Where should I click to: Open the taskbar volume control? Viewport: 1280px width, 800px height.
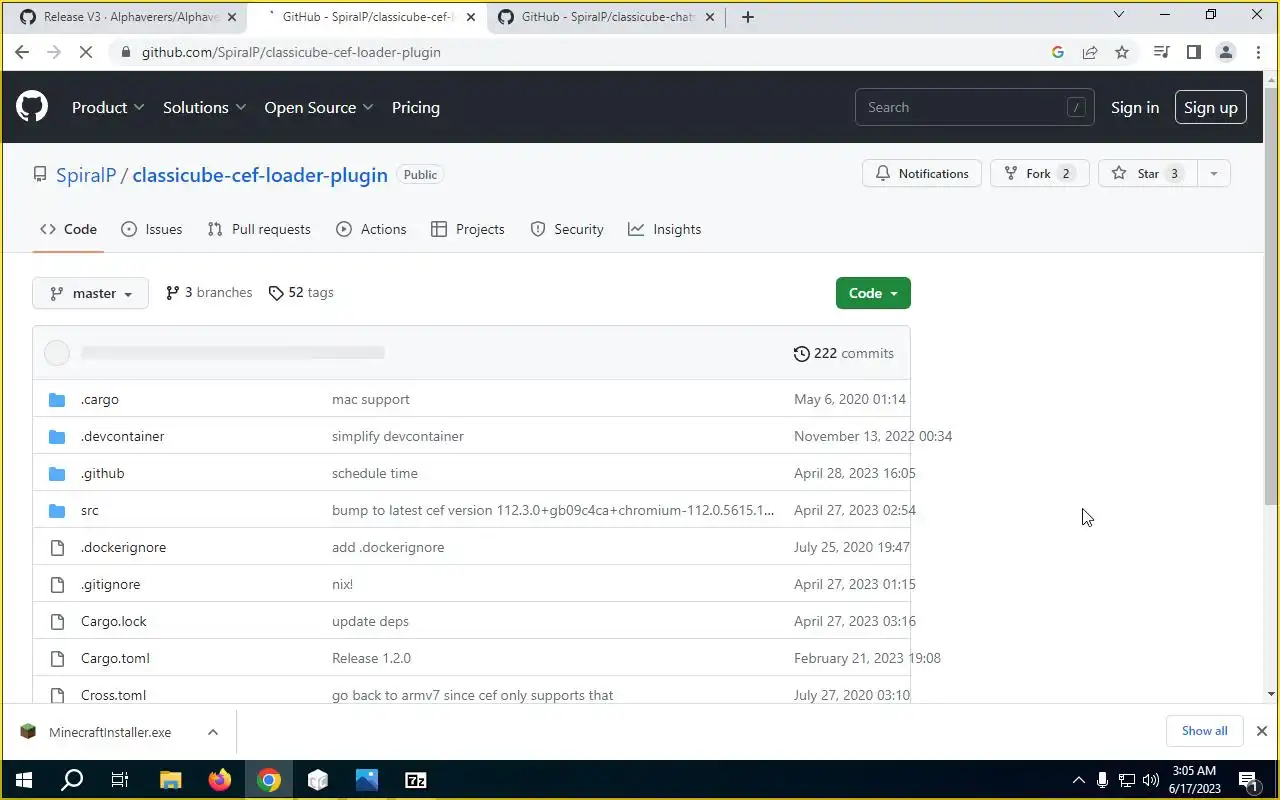click(1150, 780)
